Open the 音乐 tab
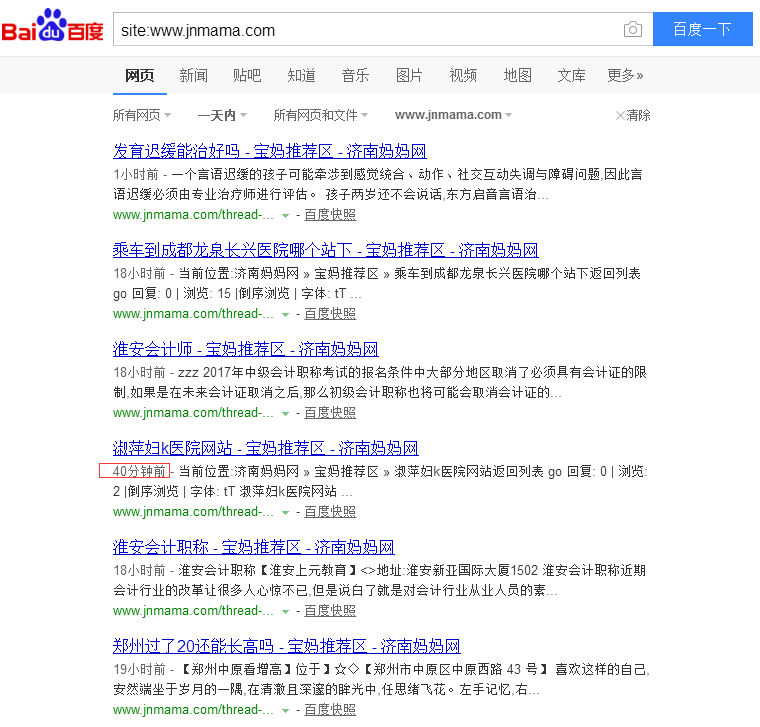760x727 pixels. tap(355, 76)
